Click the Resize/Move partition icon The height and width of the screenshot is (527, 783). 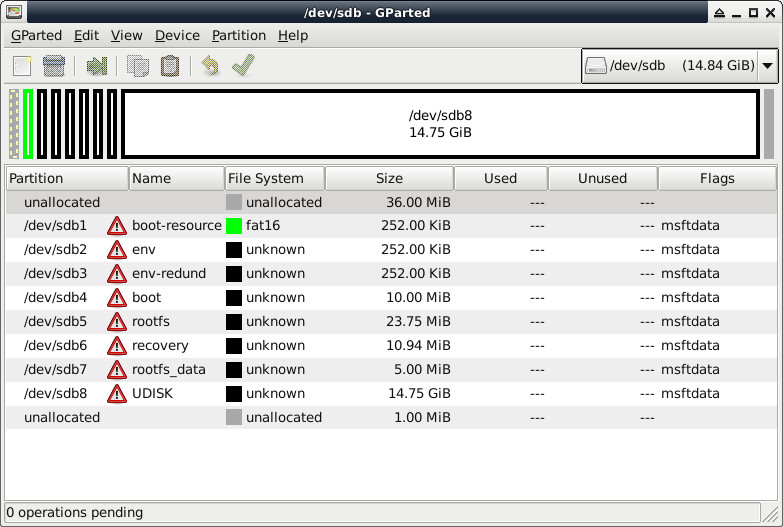click(x=97, y=66)
